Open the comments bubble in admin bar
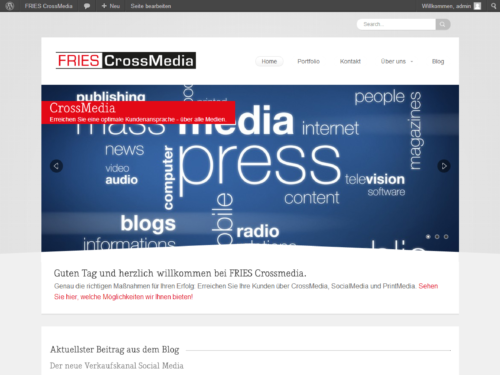This screenshot has height=375, width=500. [x=87, y=6]
